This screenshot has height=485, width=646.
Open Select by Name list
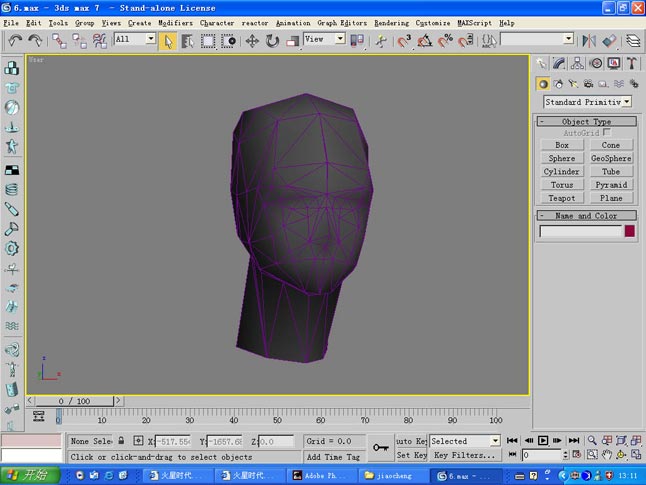click(187, 41)
